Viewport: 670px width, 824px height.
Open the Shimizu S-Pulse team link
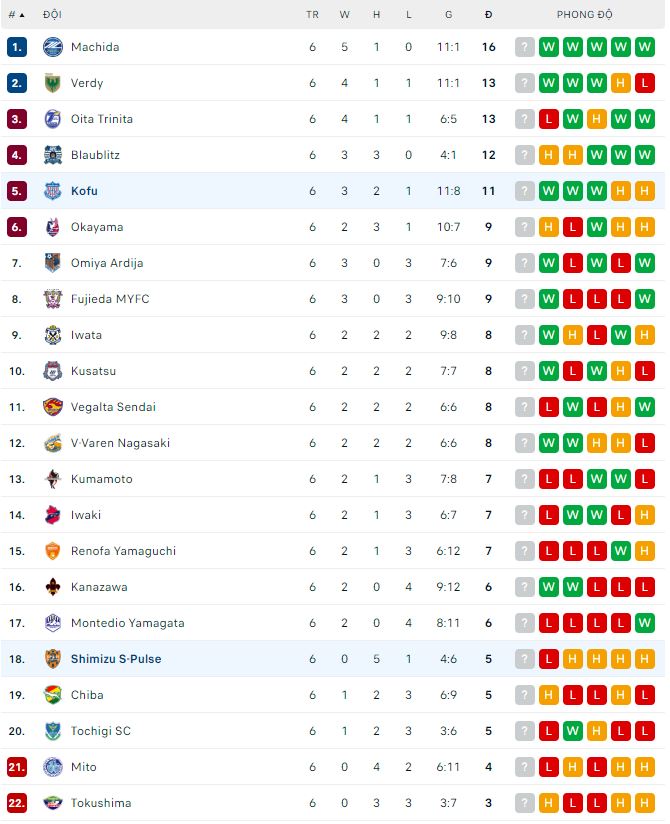(116, 659)
